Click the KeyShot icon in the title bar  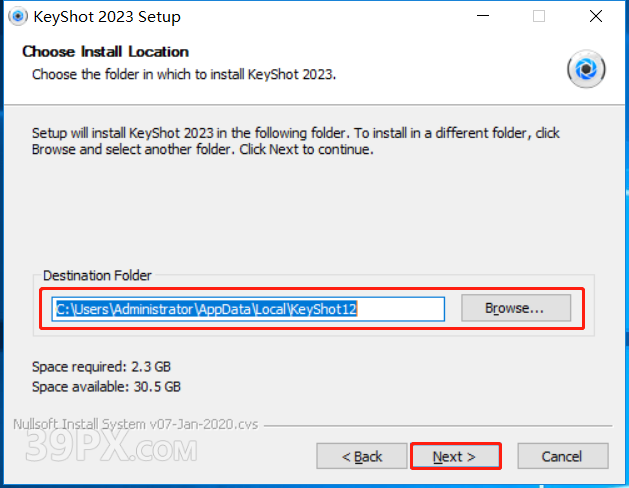(17, 17)
